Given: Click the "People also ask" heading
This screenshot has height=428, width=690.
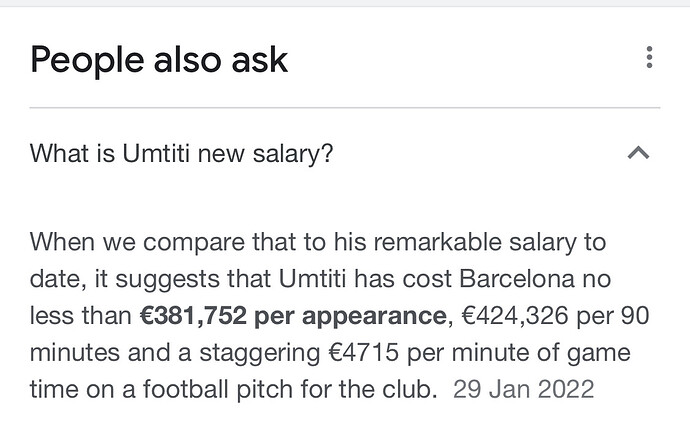Looking at the screenshot, I should pos(159,60).
